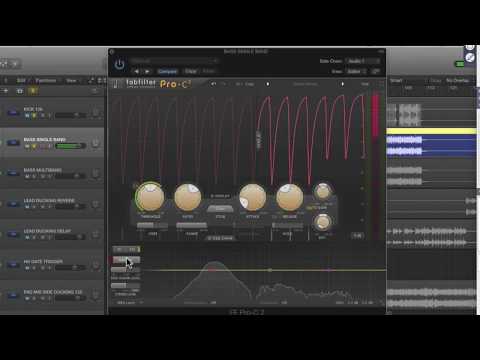The image size is (480, 360).
Task: Click the KICK 126 track icon
Action: point(13,112)
